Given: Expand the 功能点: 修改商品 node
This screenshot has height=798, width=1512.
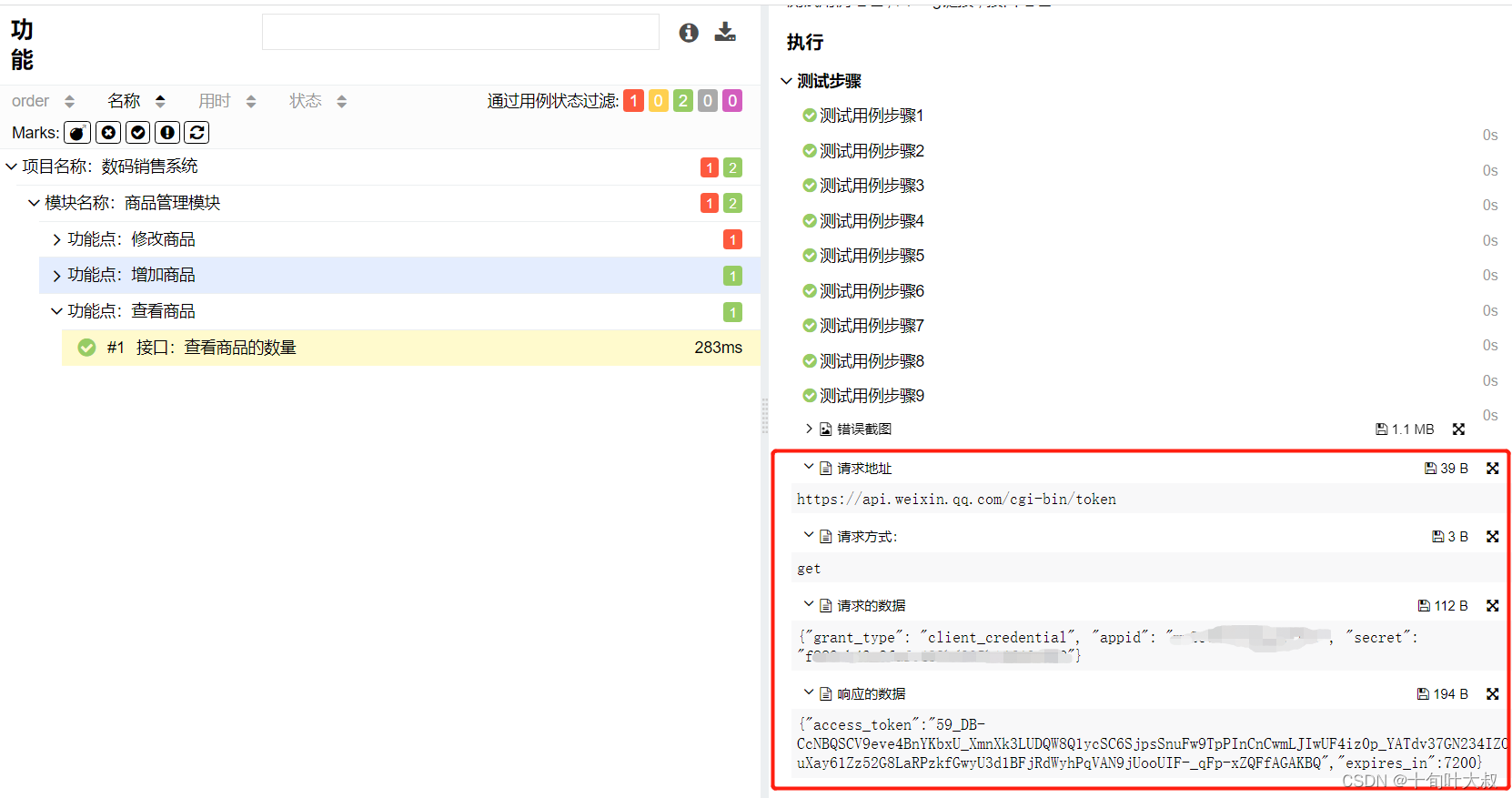Looking at the screenshot, I should 56,239.
